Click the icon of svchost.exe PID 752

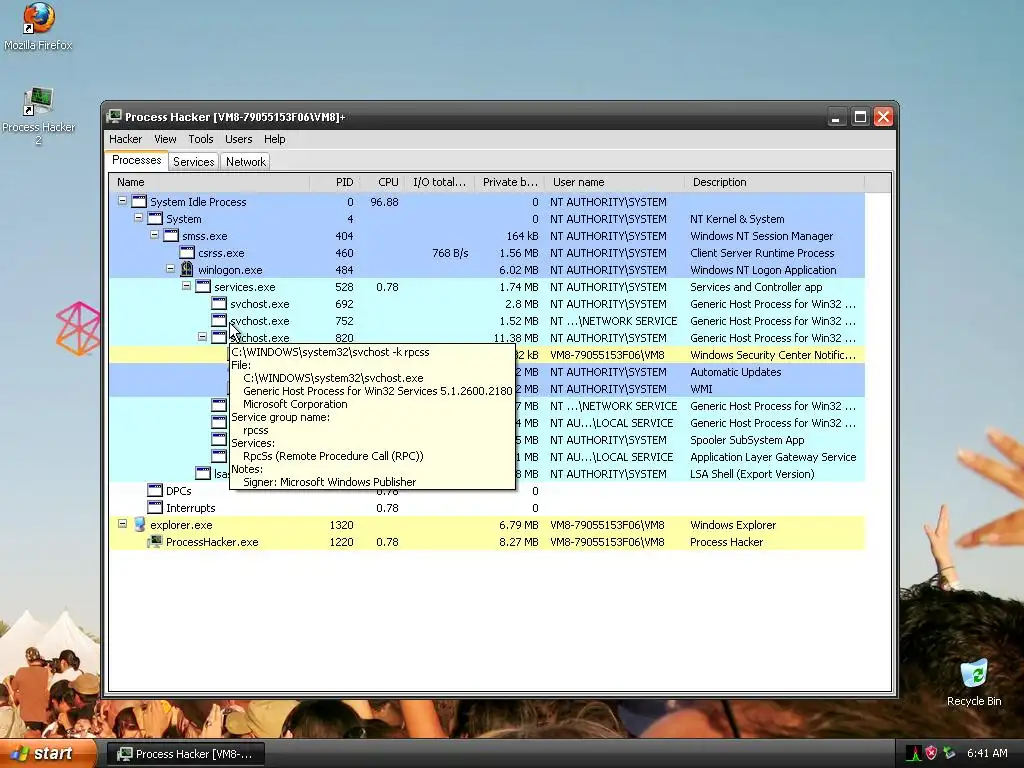[x=219, y=321]
